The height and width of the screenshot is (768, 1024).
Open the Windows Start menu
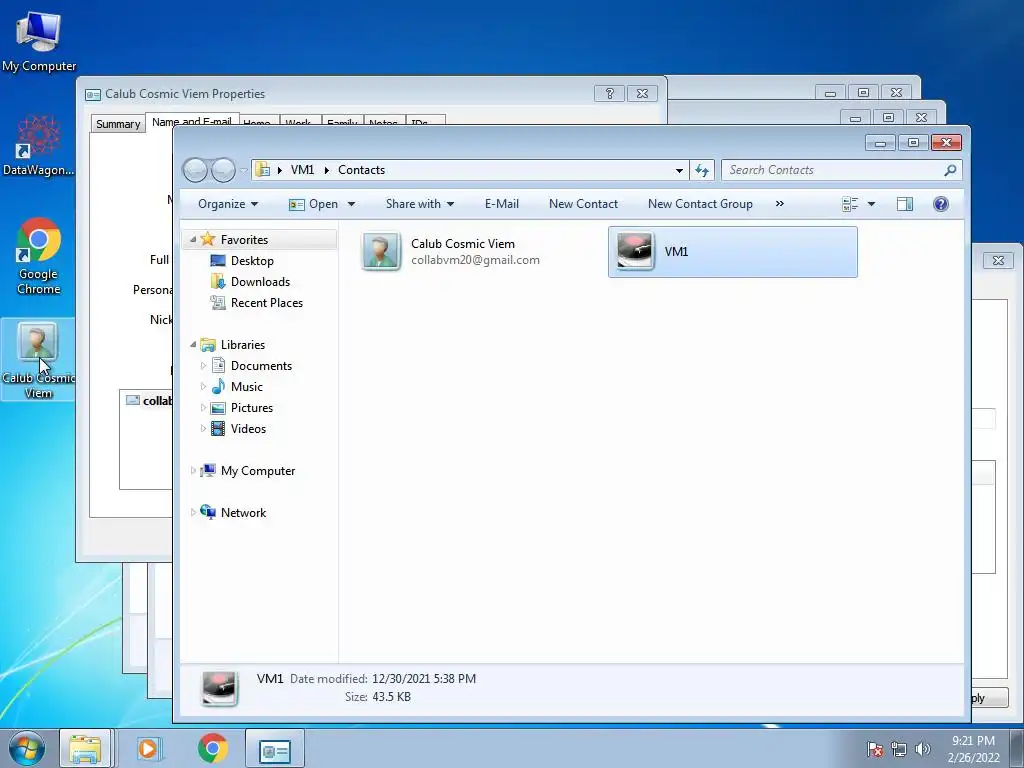click(26, 748)
